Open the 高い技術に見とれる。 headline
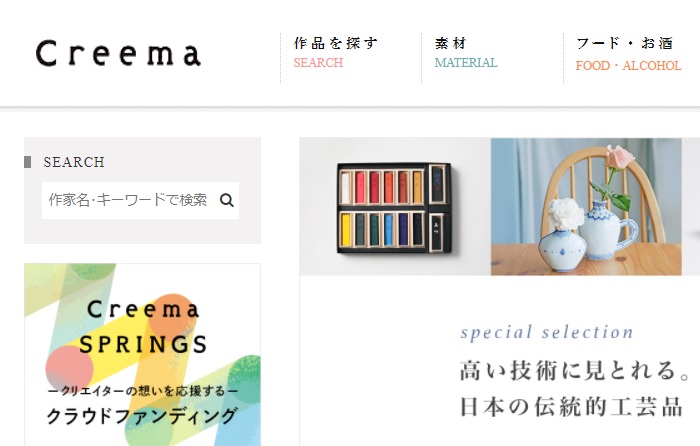The image size is (700, 446). pyautogui.click(x=575, y=370)
